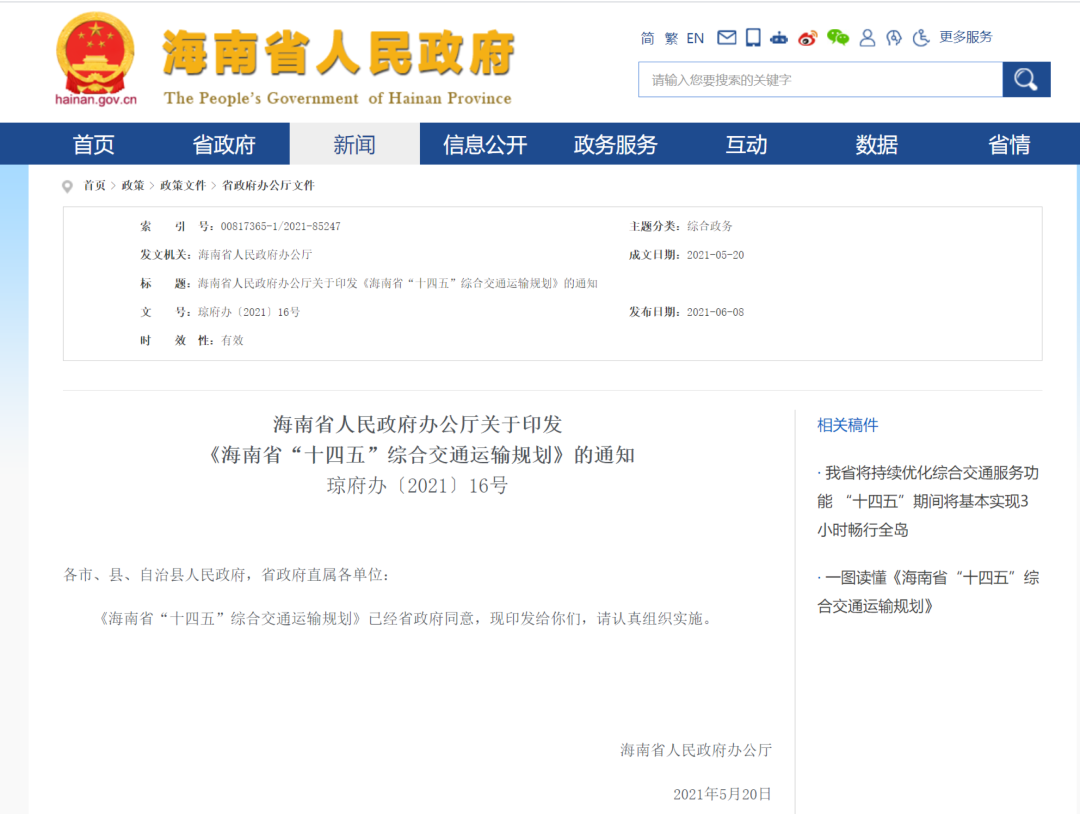Switch language to 简 (Simplified Chinese)
The width and height of the screenshot is (1080, 814).
[x=648, y=38]
